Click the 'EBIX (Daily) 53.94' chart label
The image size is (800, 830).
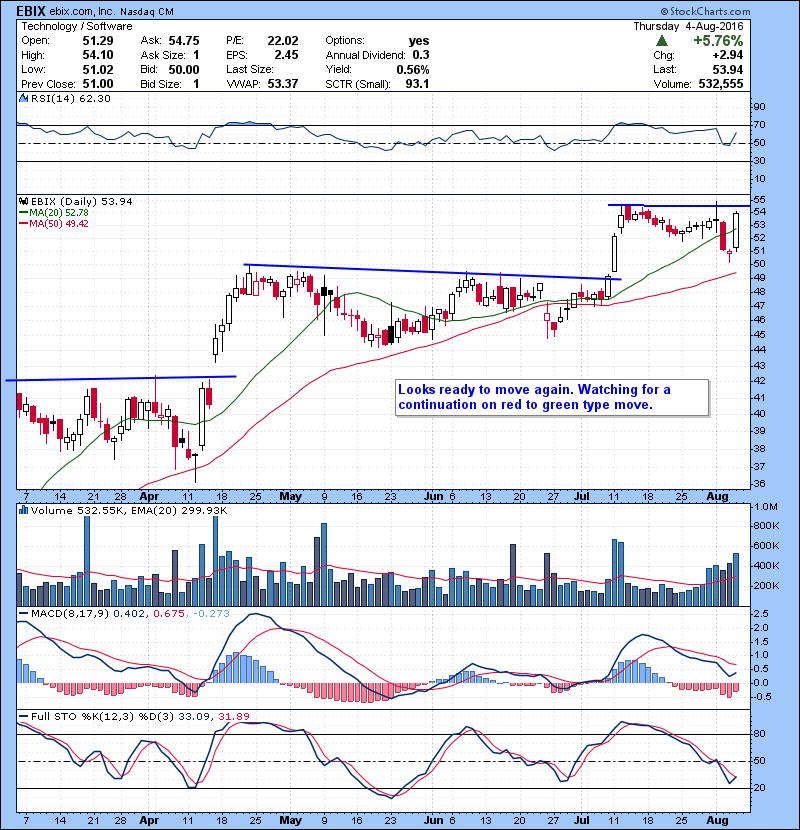click(x=82, y=201)
